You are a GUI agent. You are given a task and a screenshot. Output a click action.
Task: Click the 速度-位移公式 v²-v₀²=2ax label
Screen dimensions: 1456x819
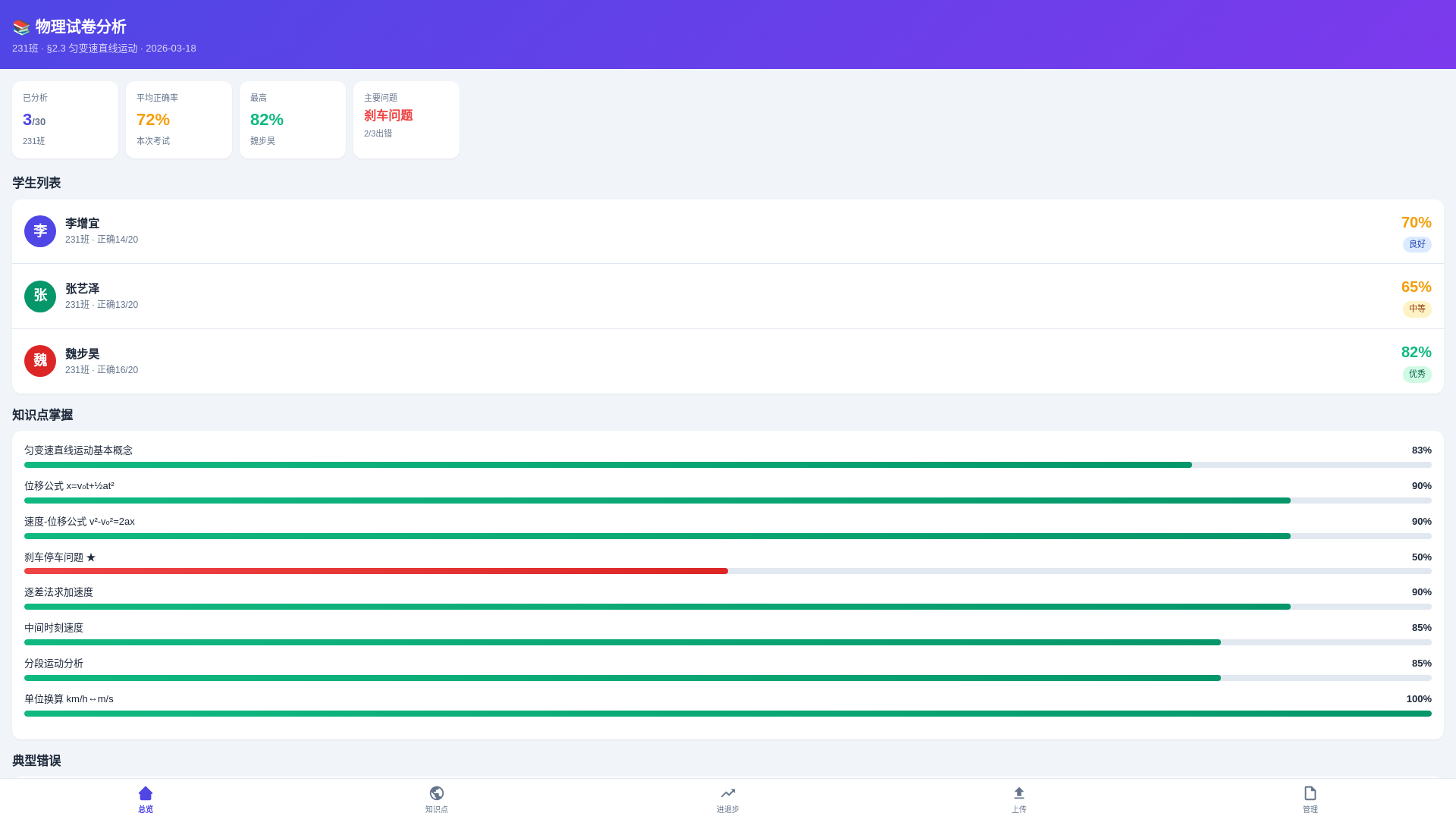[80, 522]
